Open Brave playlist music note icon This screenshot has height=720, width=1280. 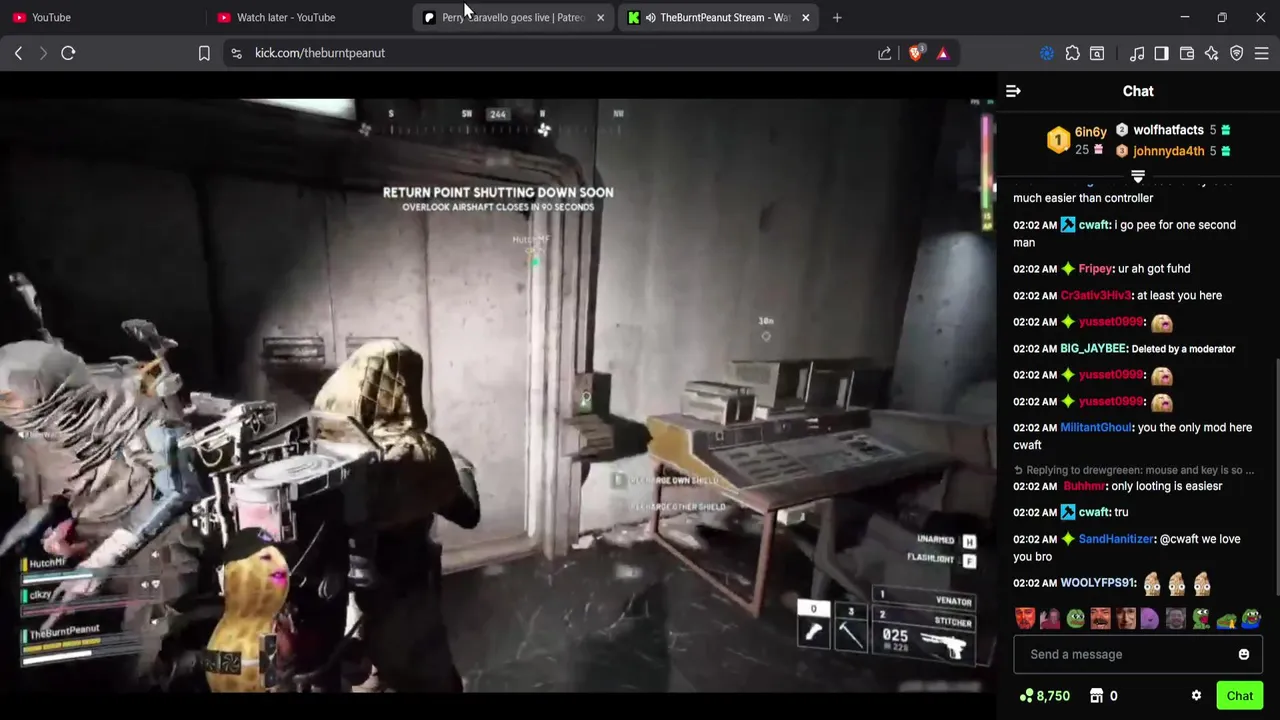tap(1137, 53)
